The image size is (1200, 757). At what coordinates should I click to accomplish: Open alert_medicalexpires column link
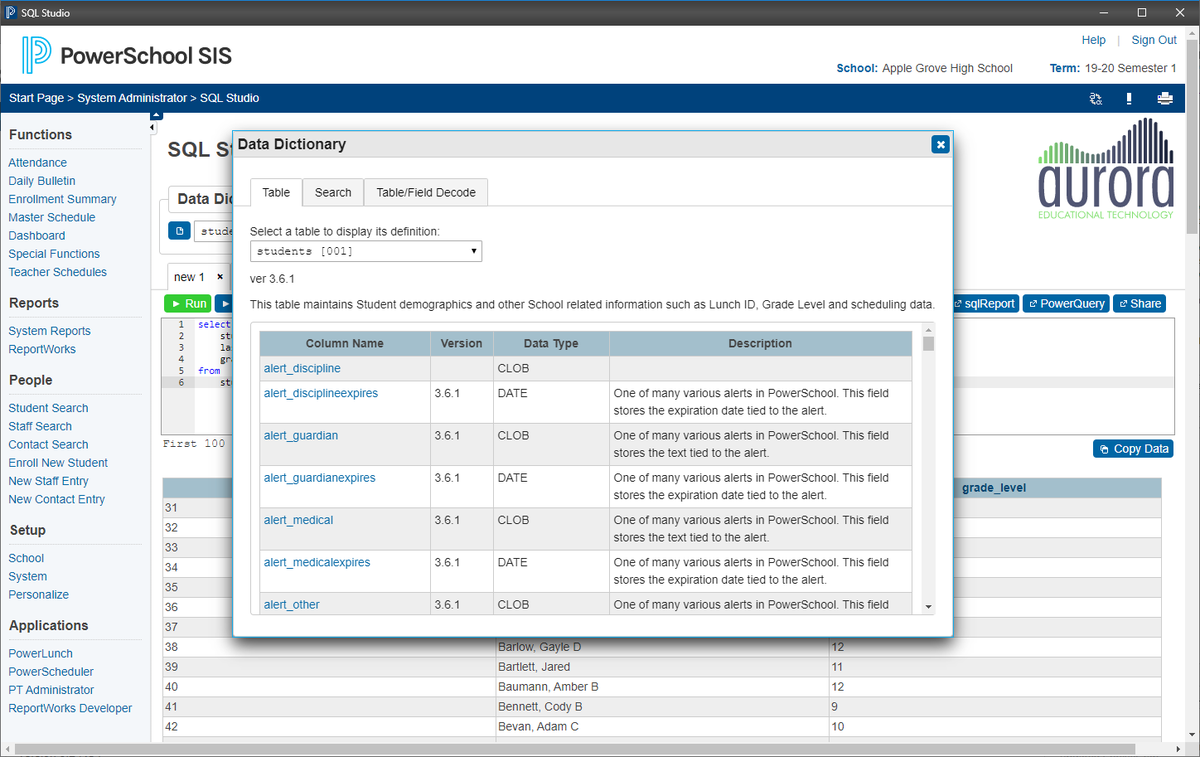coord(317,562)
